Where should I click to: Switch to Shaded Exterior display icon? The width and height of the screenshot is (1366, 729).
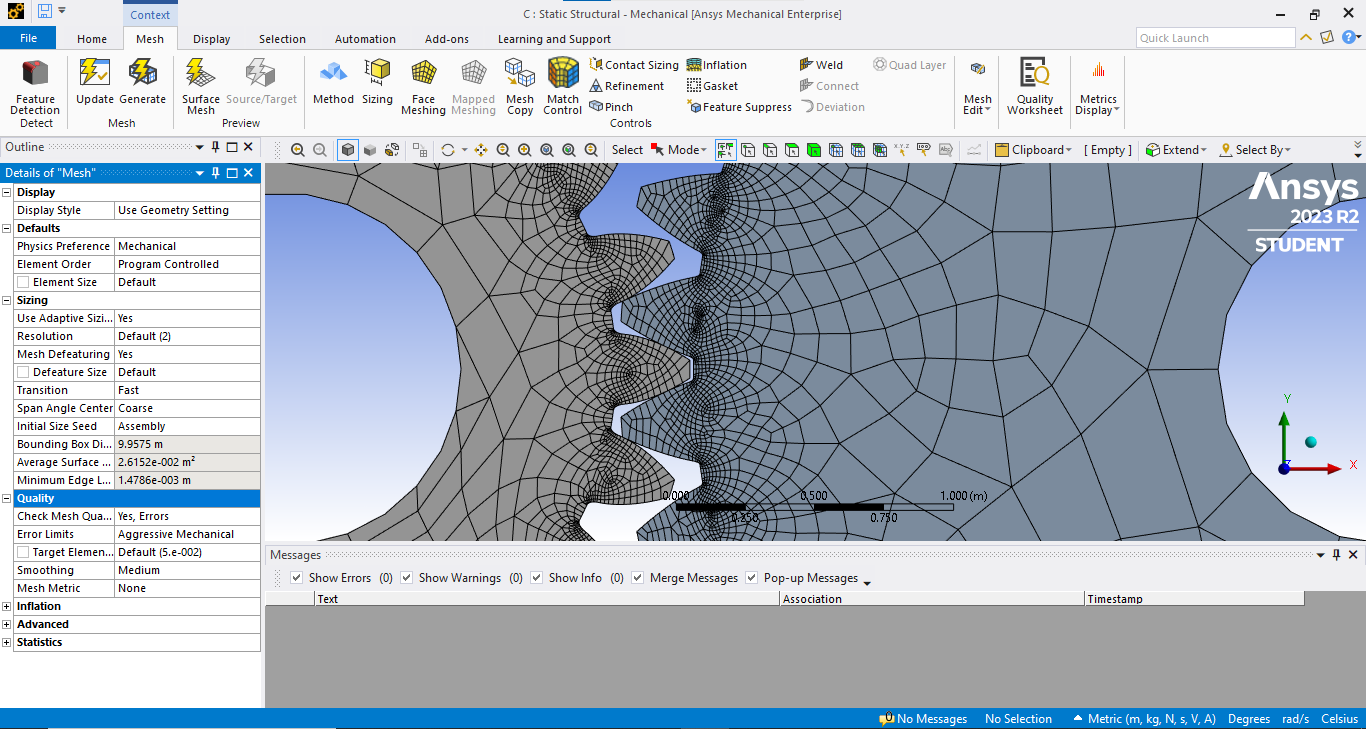click(x=370, y=150)
